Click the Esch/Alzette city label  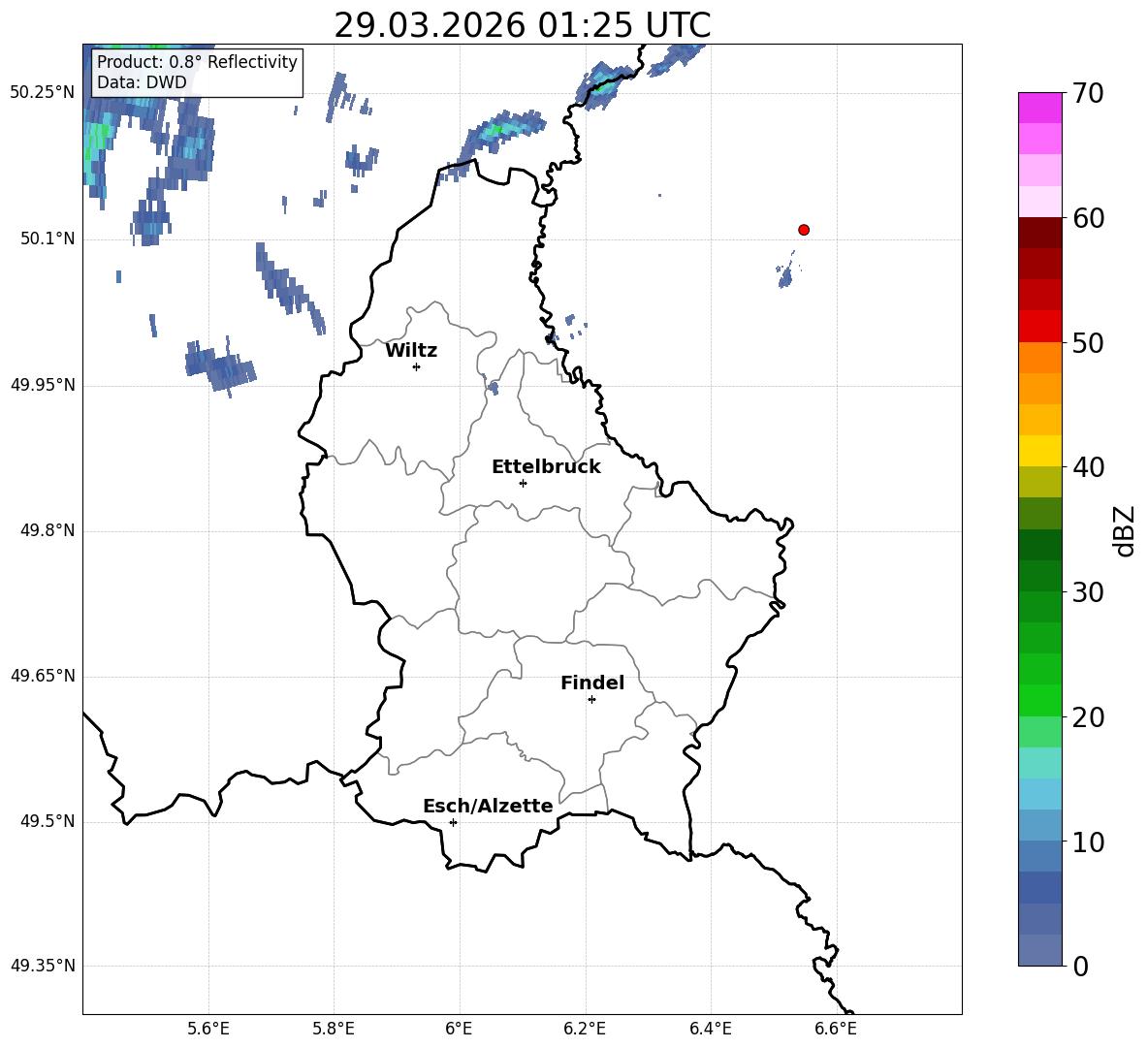(488, 806)
